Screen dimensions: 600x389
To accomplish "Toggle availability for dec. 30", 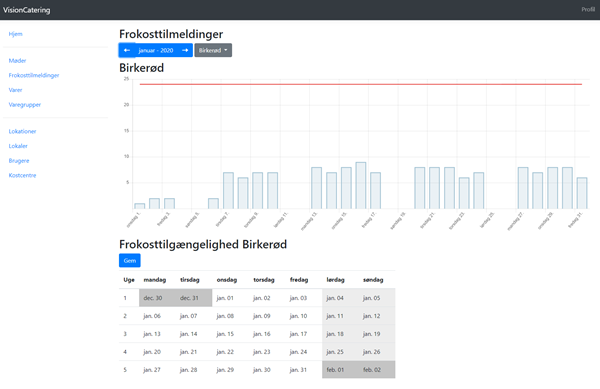I will pos(157,298).
